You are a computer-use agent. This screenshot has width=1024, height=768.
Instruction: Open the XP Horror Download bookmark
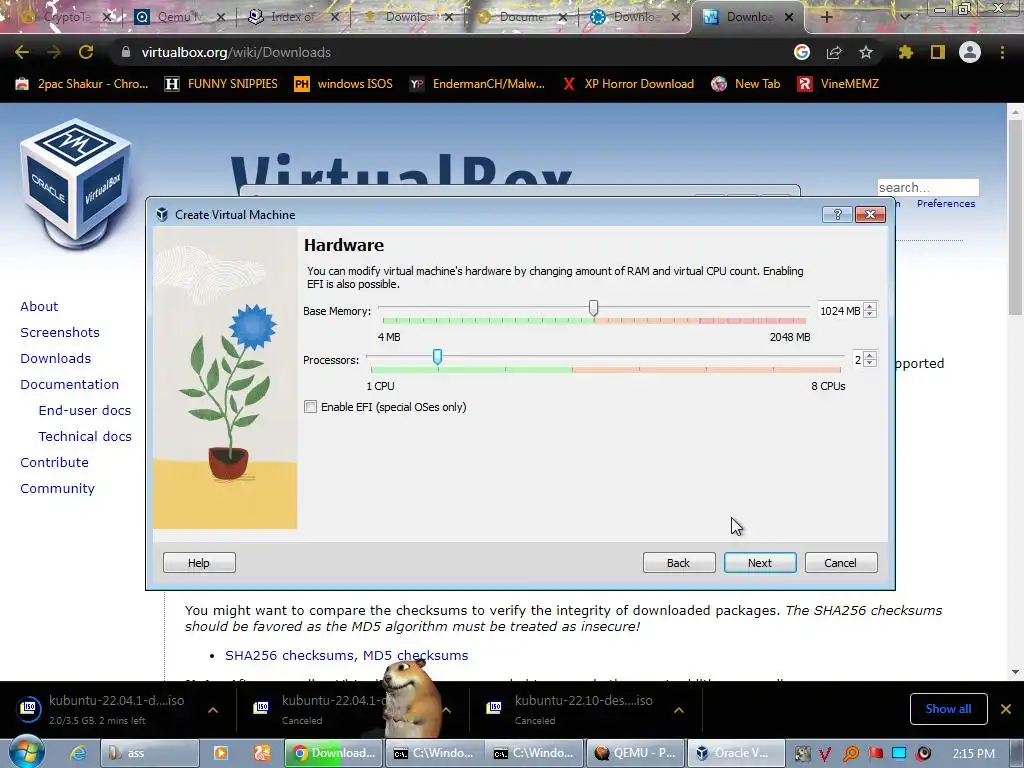(x=628, y=84)
